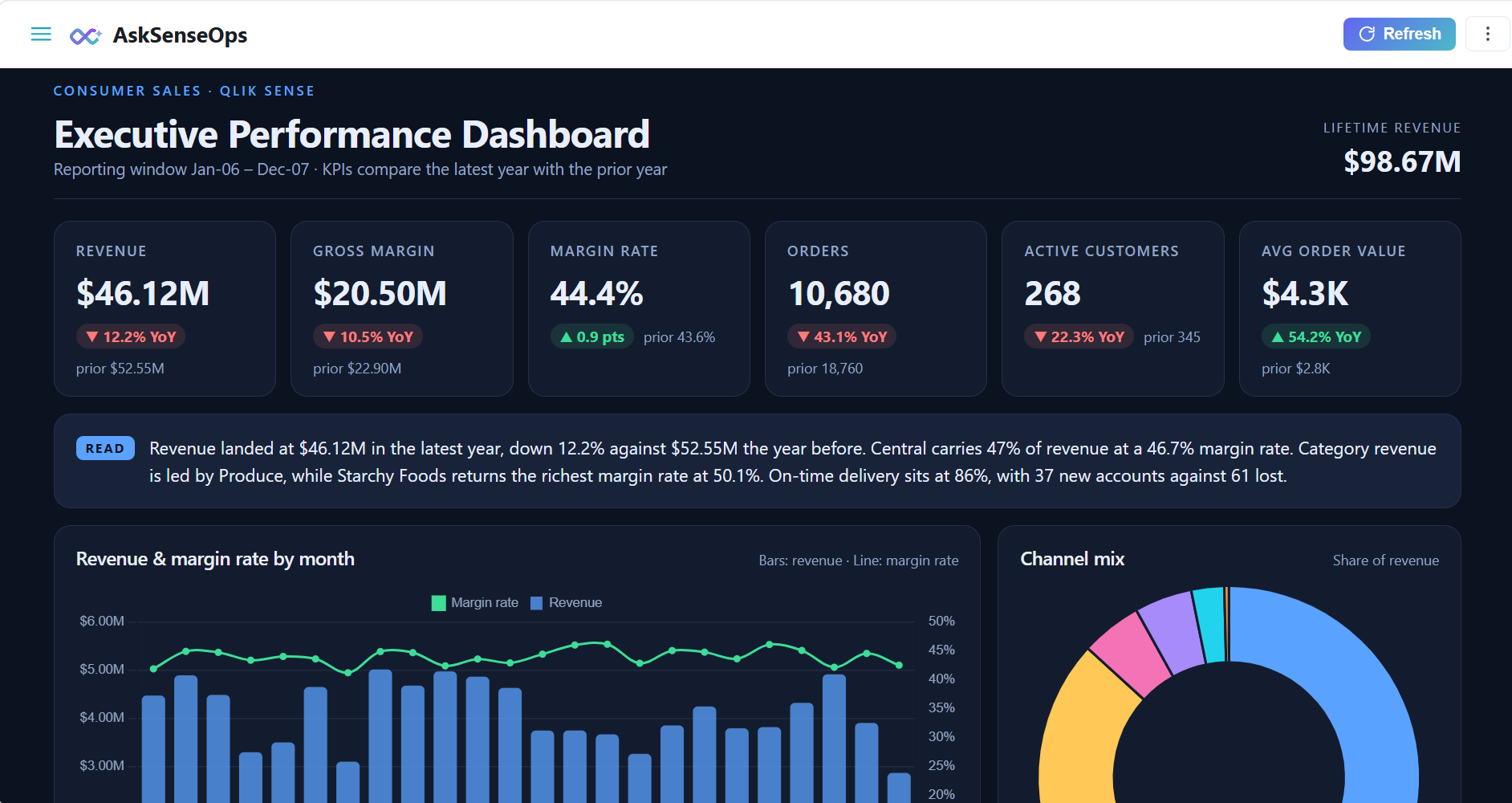Screen dimensions: 1512x803
Task: Click the AVG ORDER VALUE card label
Action: [1333, 251]
